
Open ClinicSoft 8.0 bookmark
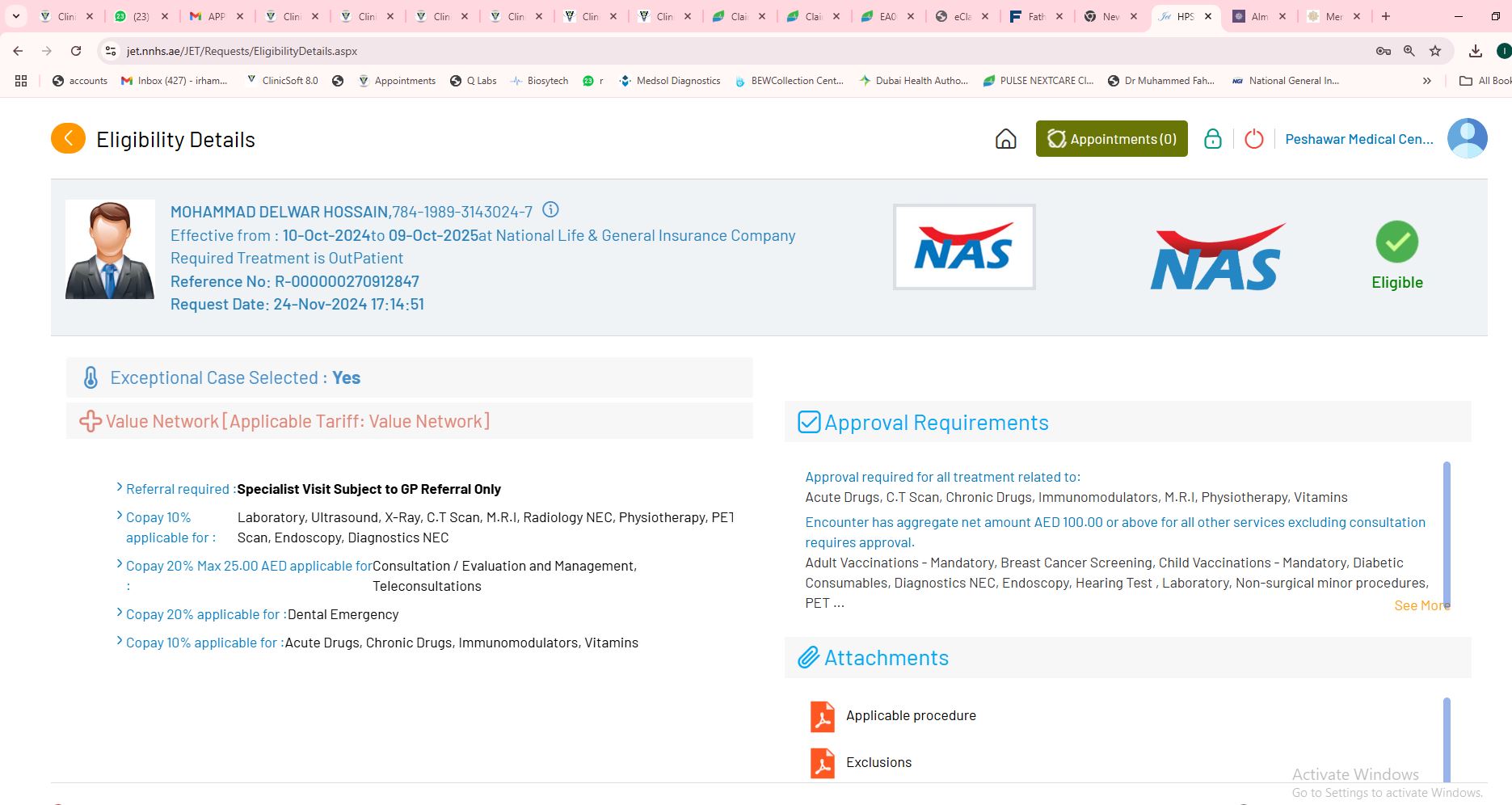[282, 81]
